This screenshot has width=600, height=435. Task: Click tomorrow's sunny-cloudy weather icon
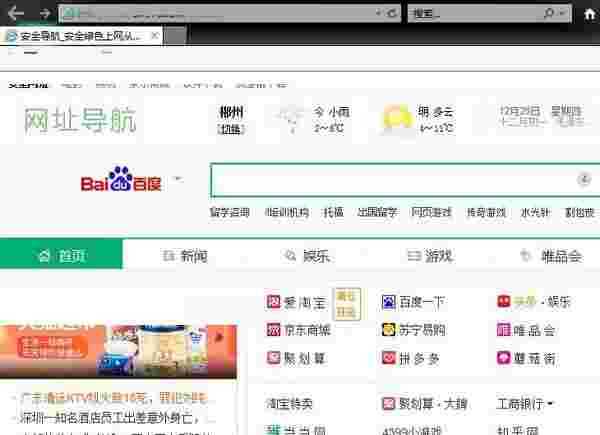pos(396,119)
